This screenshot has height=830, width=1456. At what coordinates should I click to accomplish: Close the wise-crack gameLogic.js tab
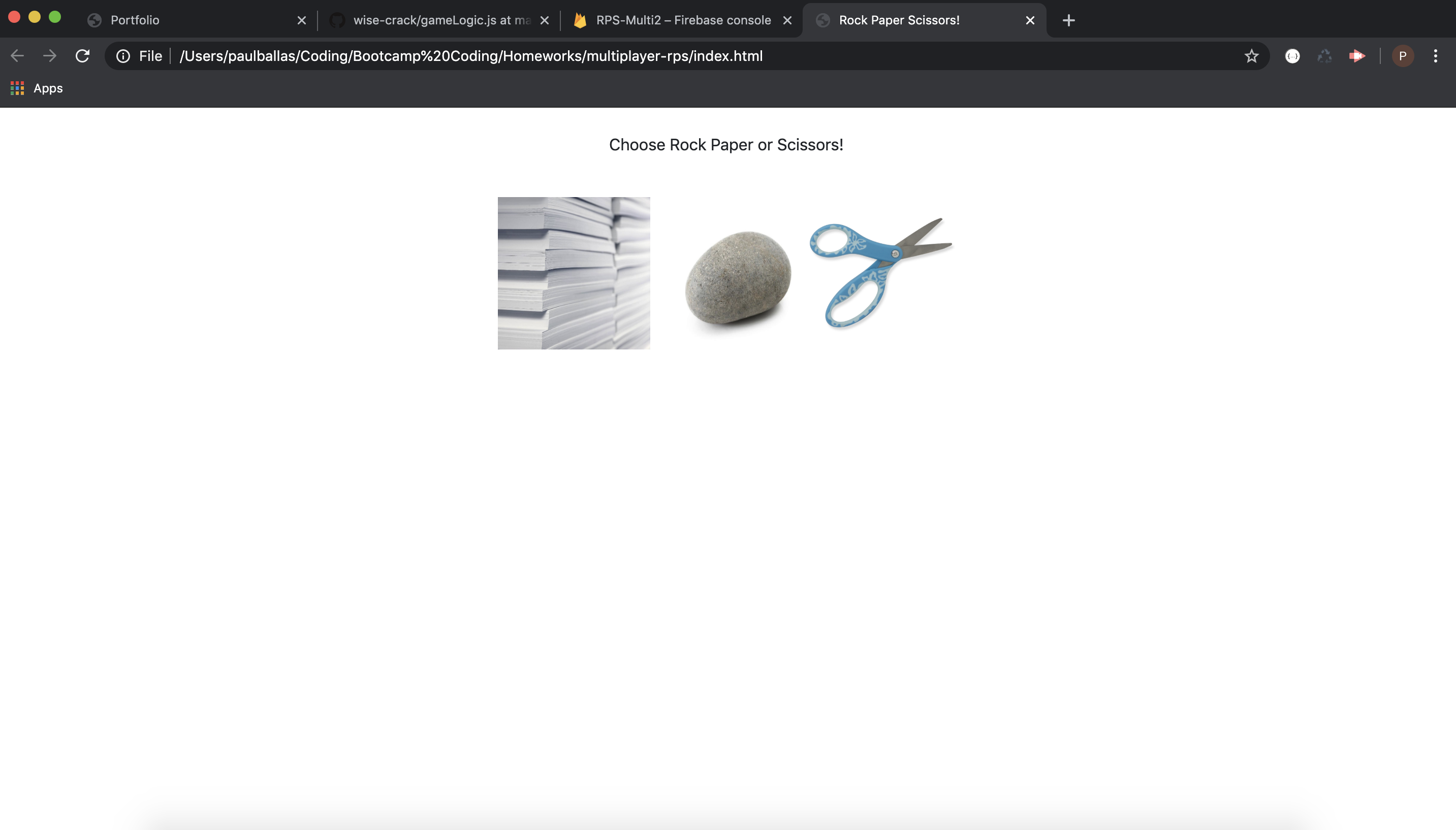click(x=545, y=20)
